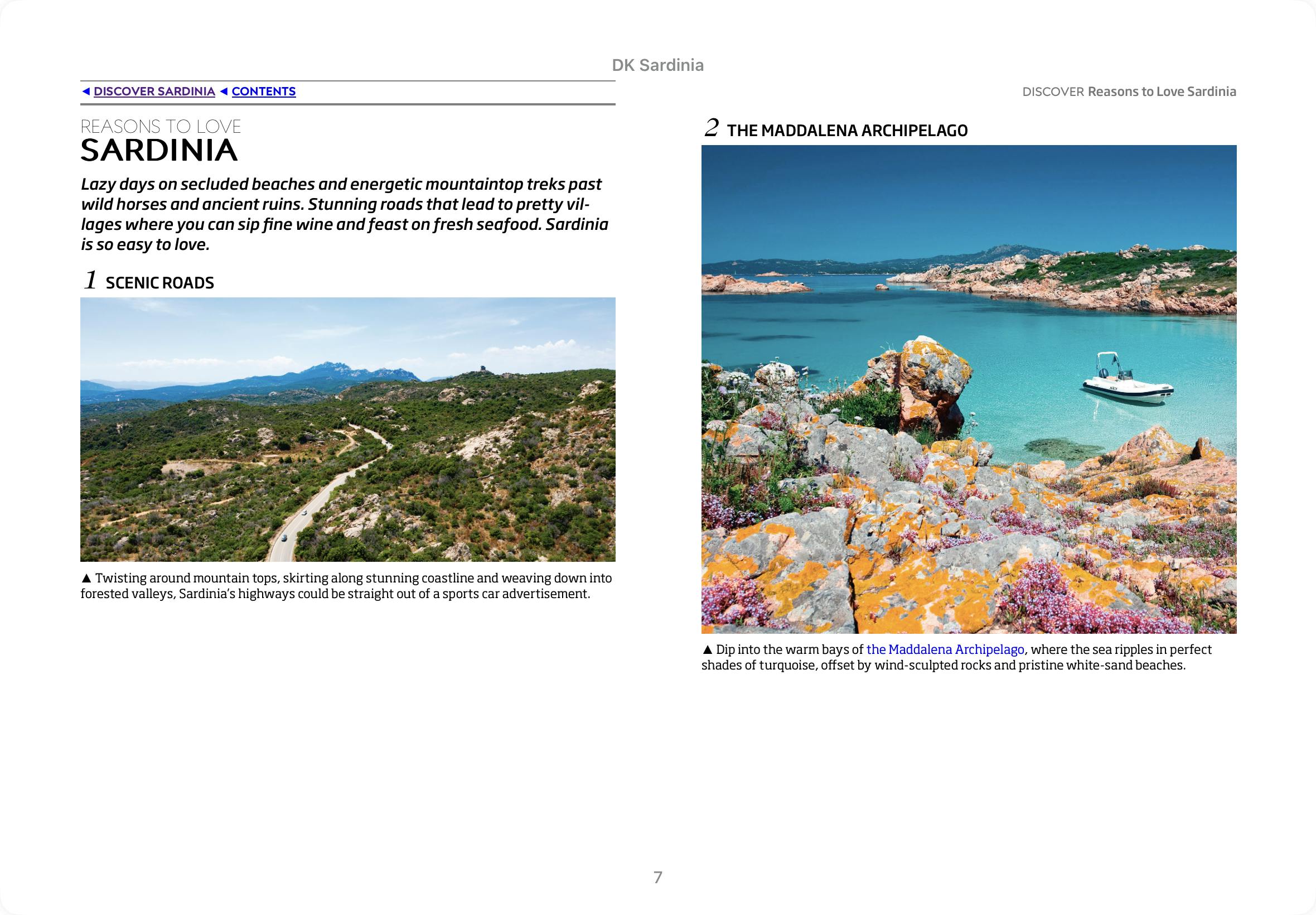
Task: Click the back arrow before DISCOVER SARDINIA
Action: [86, 92]
